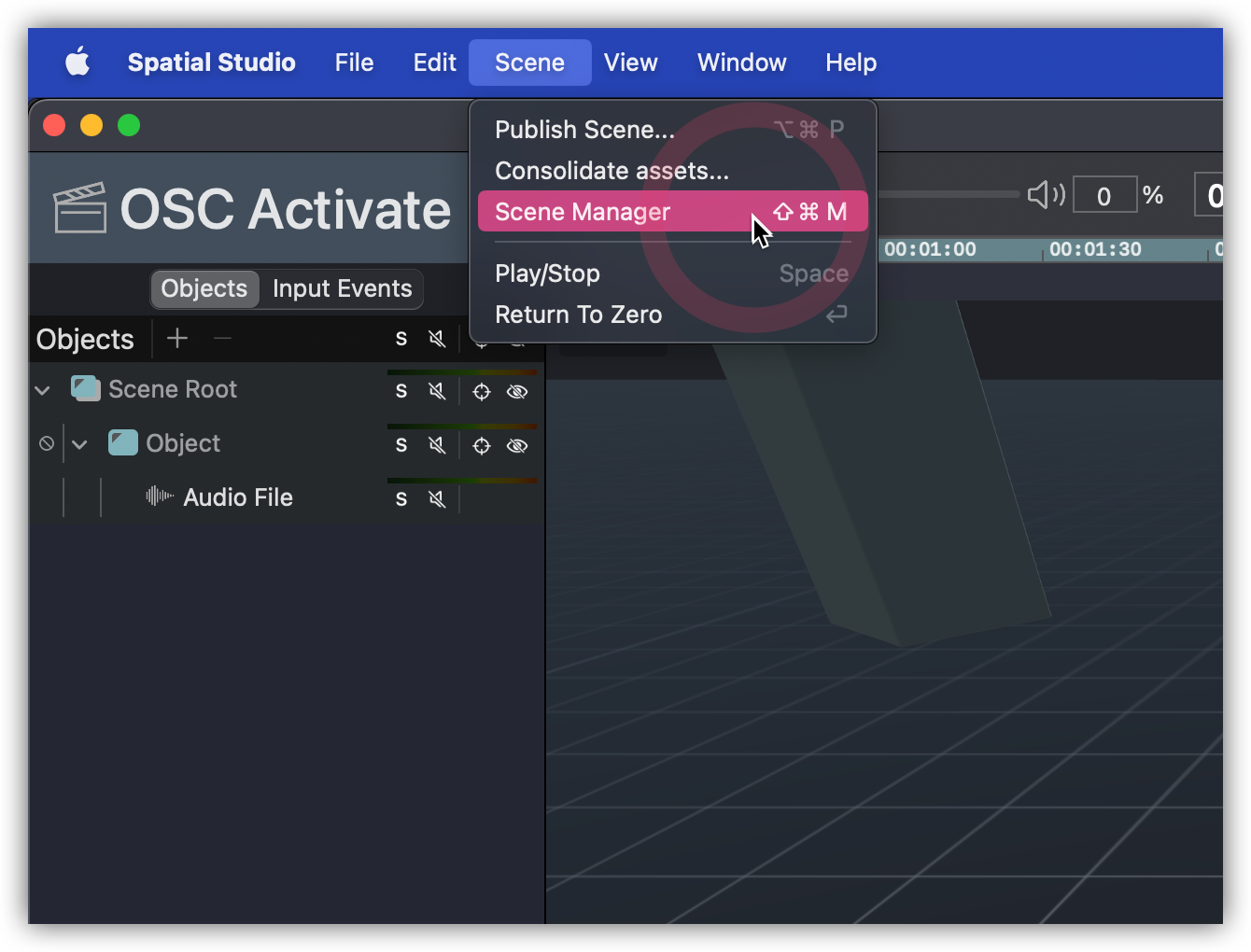Click the Objects panel heading
This screenshot has width=1251, height=952.
tap(85, 339)
